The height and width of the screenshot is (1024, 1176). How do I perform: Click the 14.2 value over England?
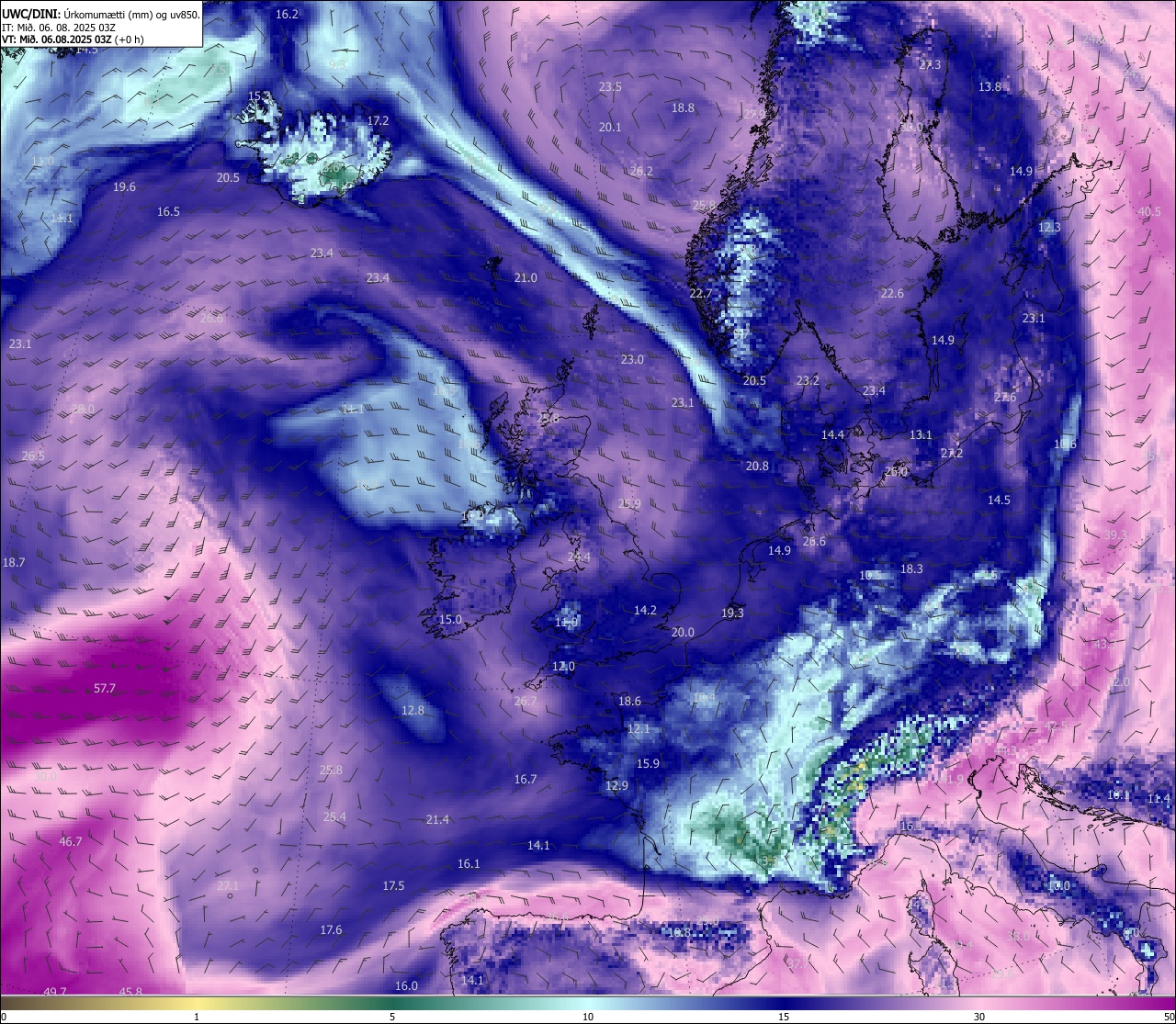tap(645, 611)
